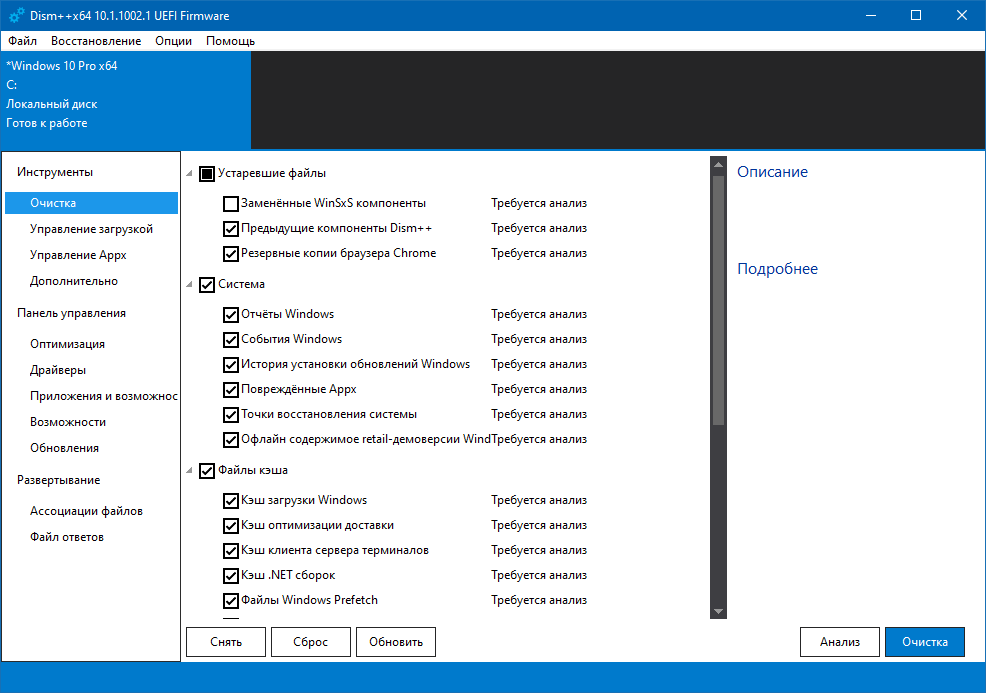Image resolution: width=986 pixels, height=693 pixels.
Task: Select the Windows 10 Pro x64 image tile
Action: [125, 95]
